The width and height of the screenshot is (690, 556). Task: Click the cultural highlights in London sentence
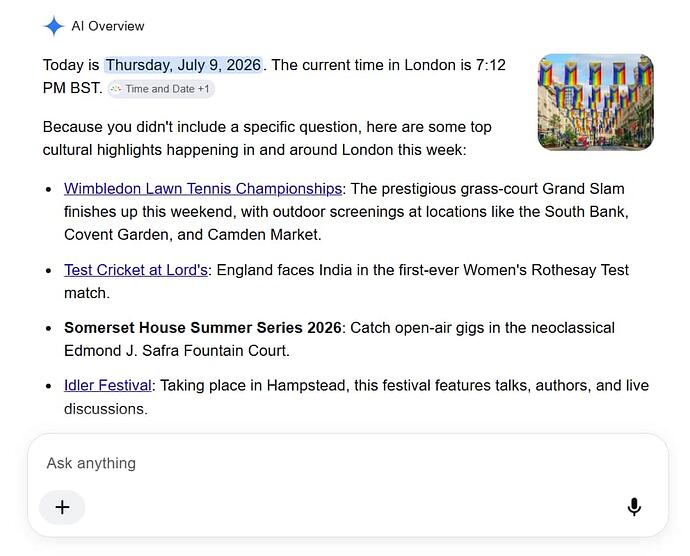pyautogui.click(x=254, y=150)
